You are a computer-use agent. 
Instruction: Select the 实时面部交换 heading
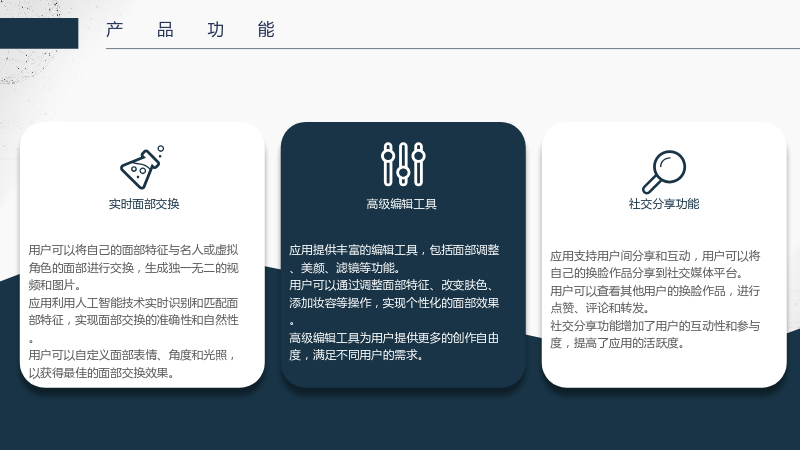point(144,204)
